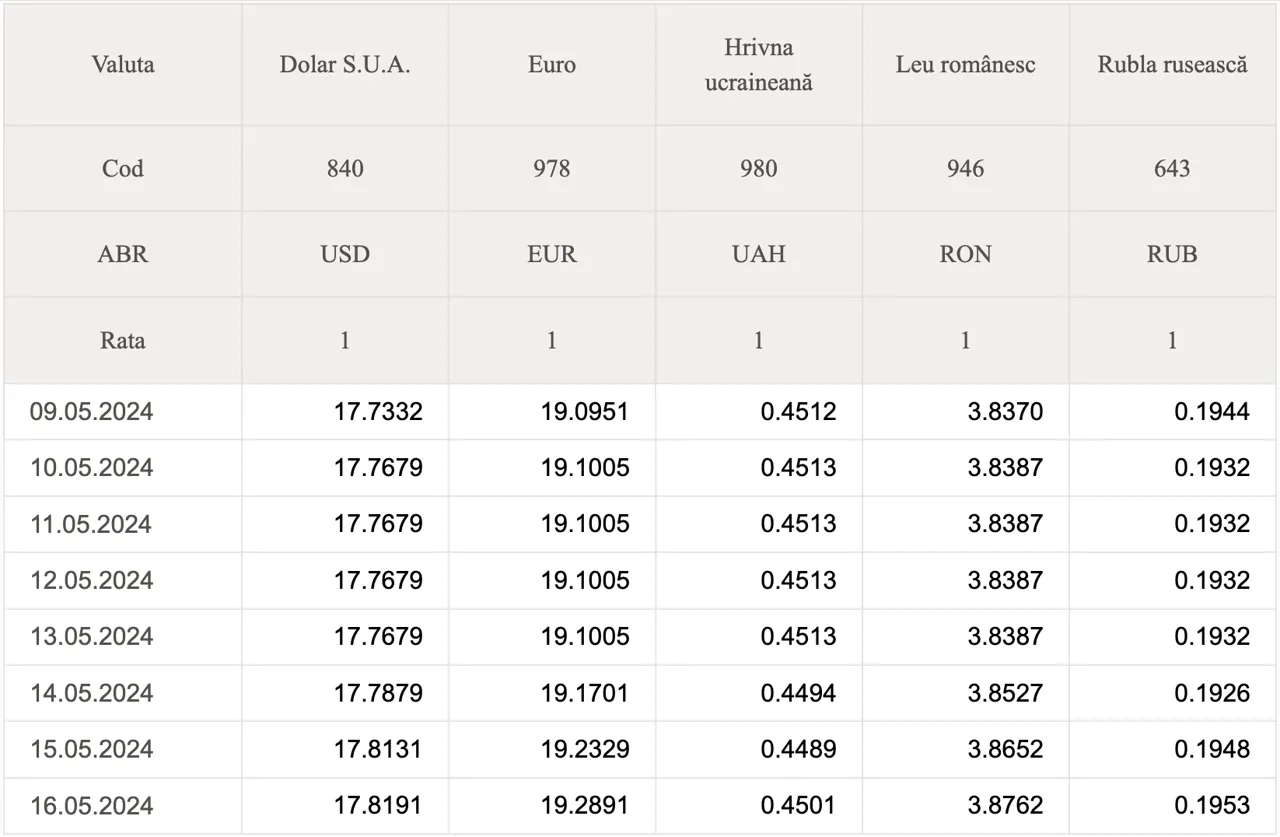Click the Rubla rusească column header
This screenshot has height=837, width=1280.
coord(1173,65)
